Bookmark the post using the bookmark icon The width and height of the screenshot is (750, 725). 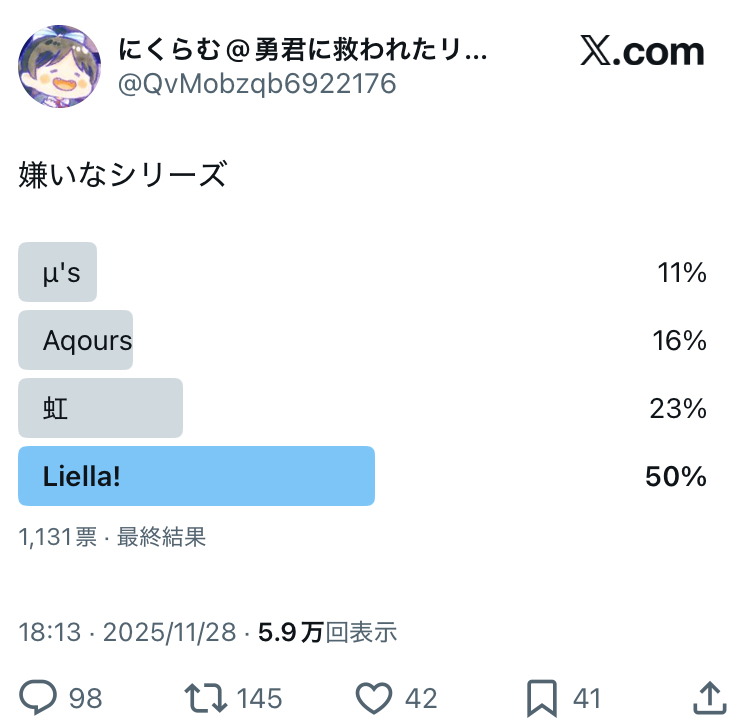click(x=543, y=696)
